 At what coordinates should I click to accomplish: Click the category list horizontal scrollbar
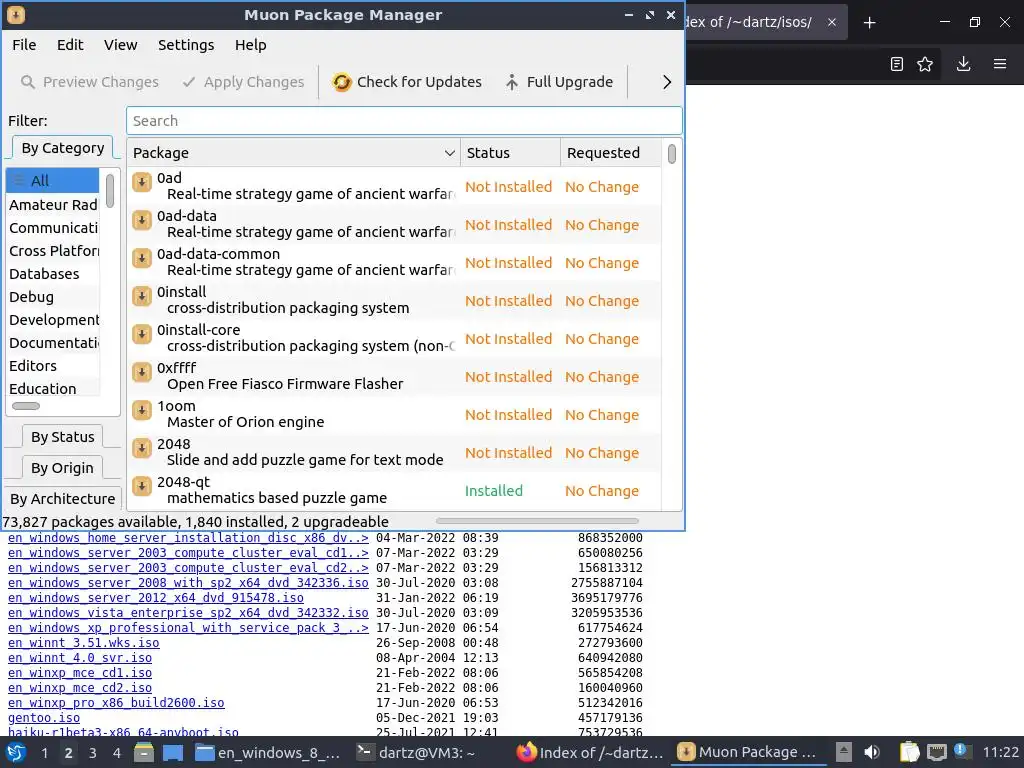click(26, 406)
